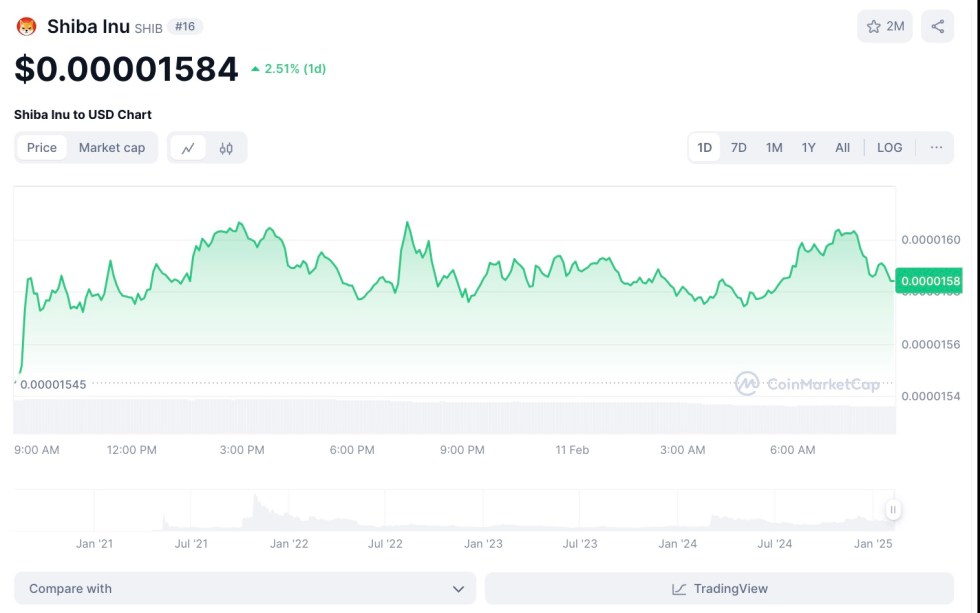Image resolution: width=980 pixels, height=613 pixels.
Task: Switch to candlestick chart icon
Action: [x=226, y=148]
